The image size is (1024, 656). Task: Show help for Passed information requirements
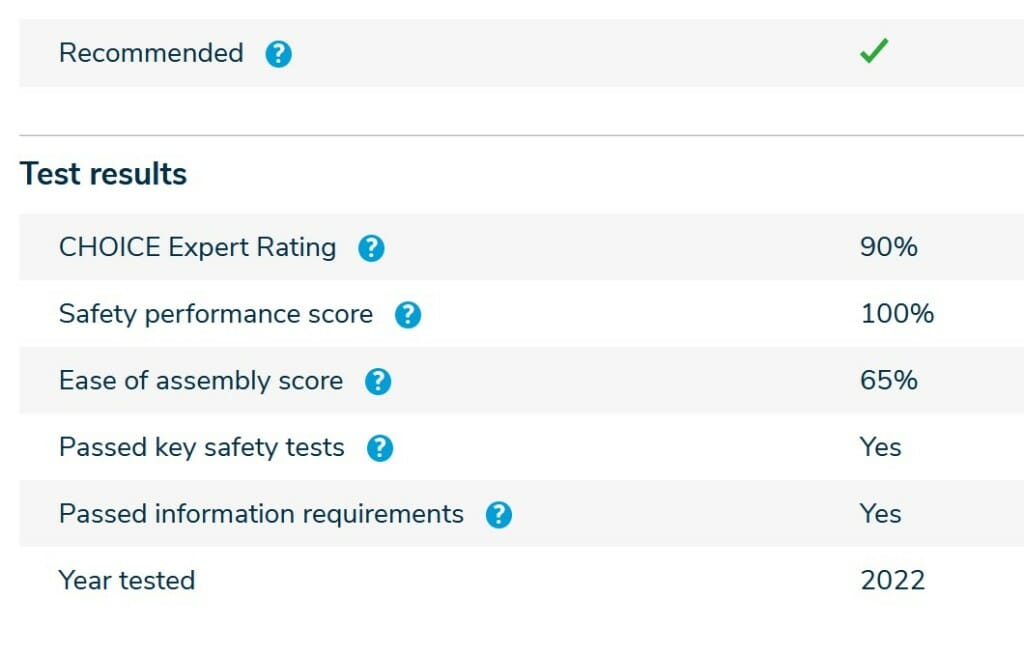[x=499, y=515]
